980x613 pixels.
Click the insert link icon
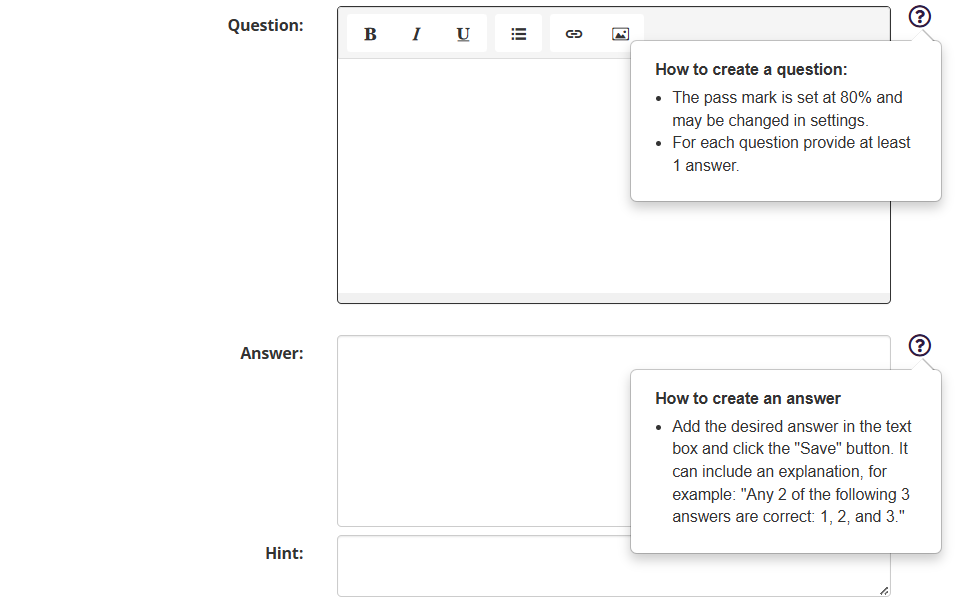click(574, 34)
